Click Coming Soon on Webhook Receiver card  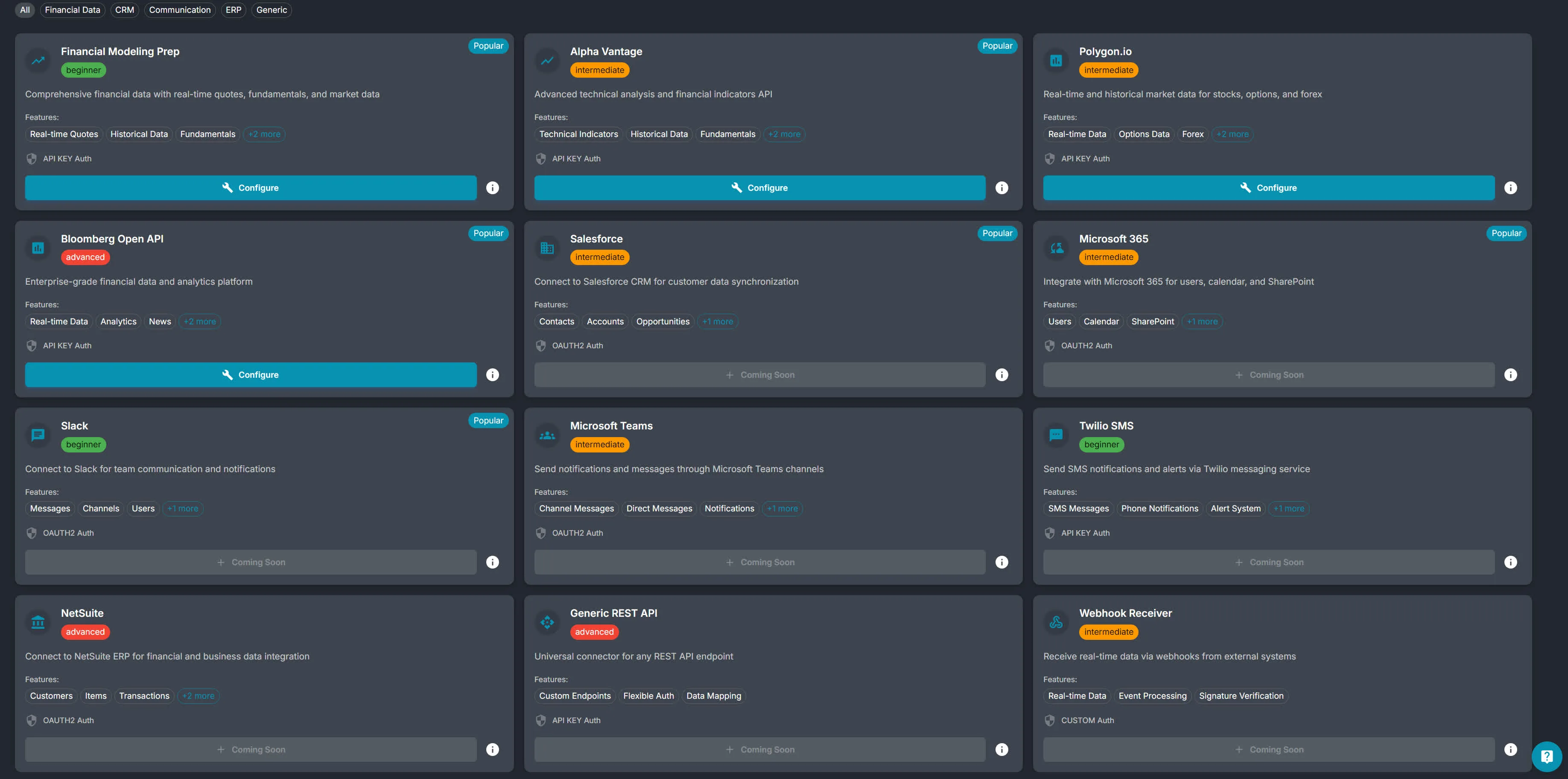1268,750
